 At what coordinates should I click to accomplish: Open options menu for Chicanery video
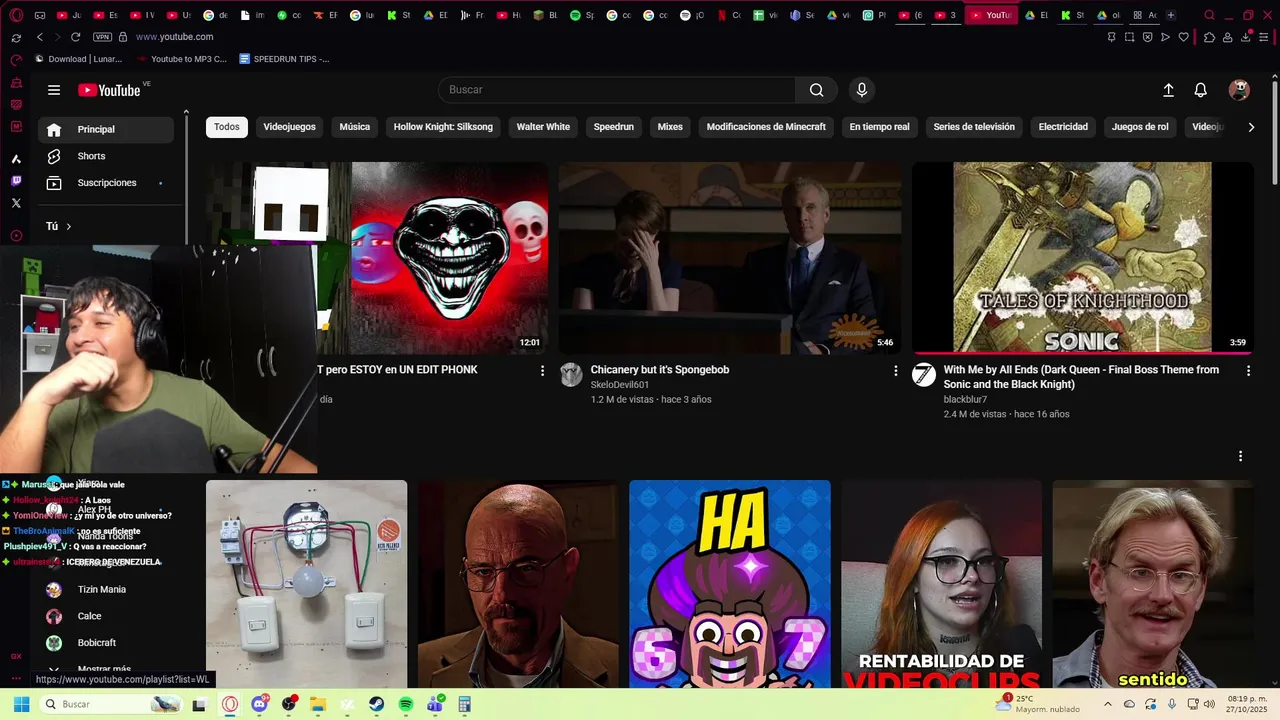(x=895, y=371)
